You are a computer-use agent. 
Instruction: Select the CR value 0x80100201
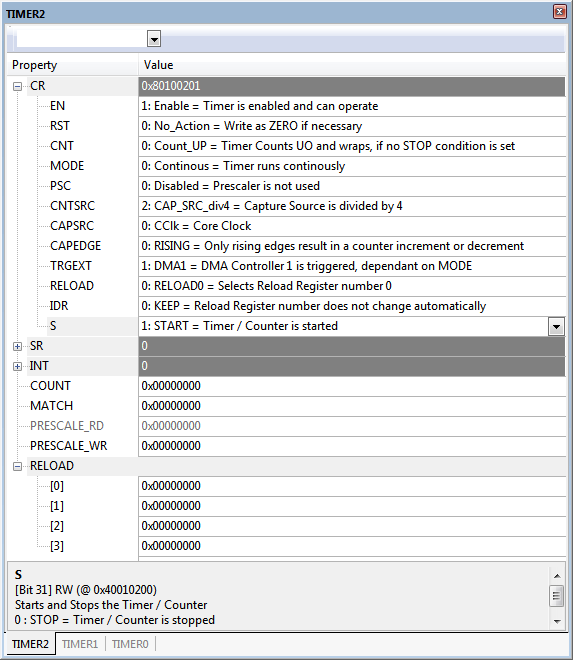352,86
